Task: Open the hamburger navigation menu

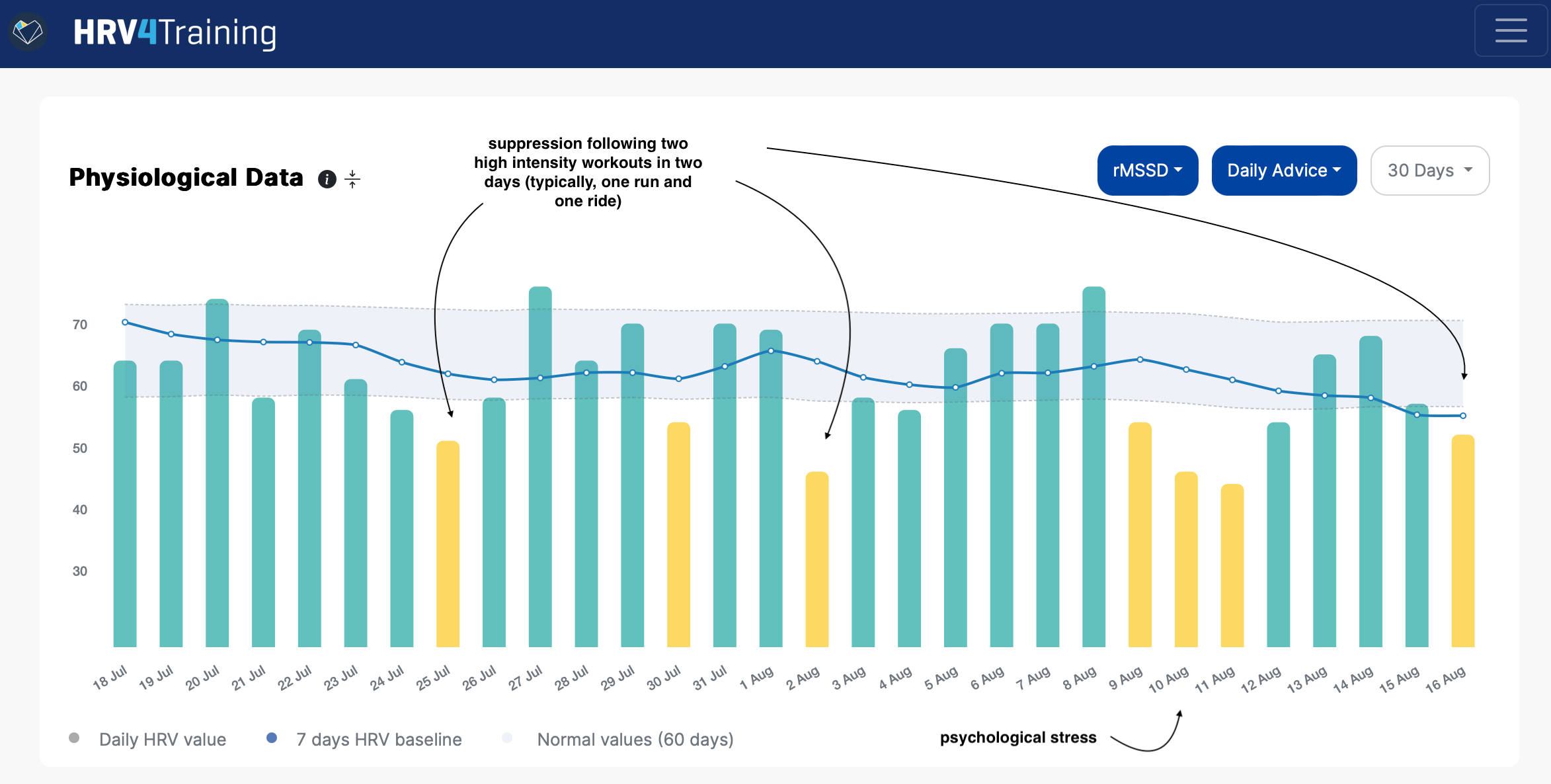Action: [1511, 31]
